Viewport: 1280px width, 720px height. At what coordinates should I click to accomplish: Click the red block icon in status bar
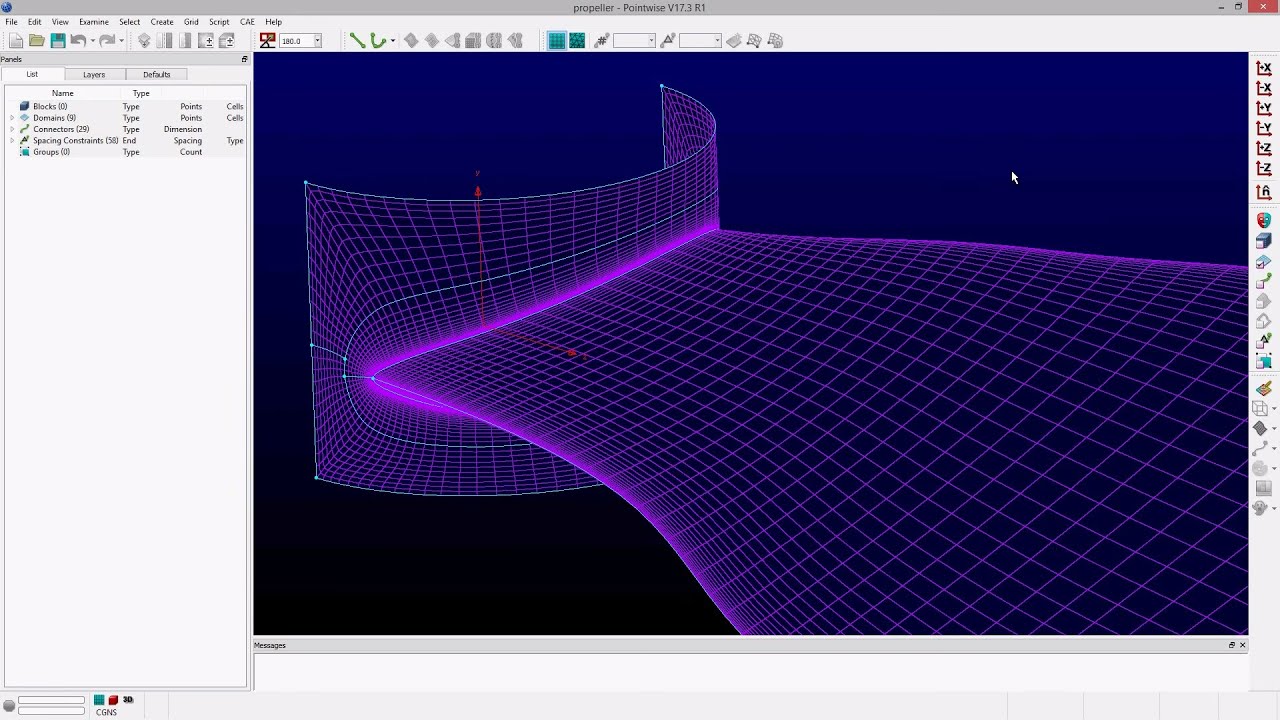[x=113, y=700]
